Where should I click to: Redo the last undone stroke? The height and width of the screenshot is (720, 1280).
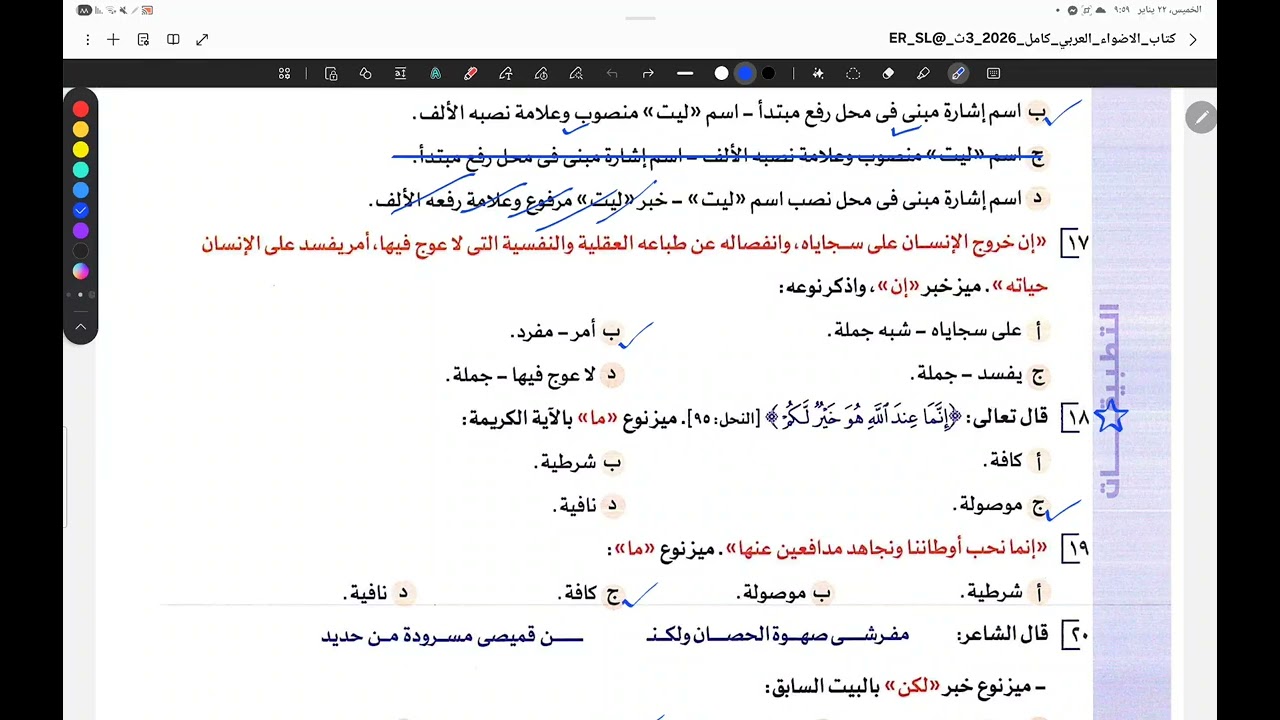pos(648,73)
